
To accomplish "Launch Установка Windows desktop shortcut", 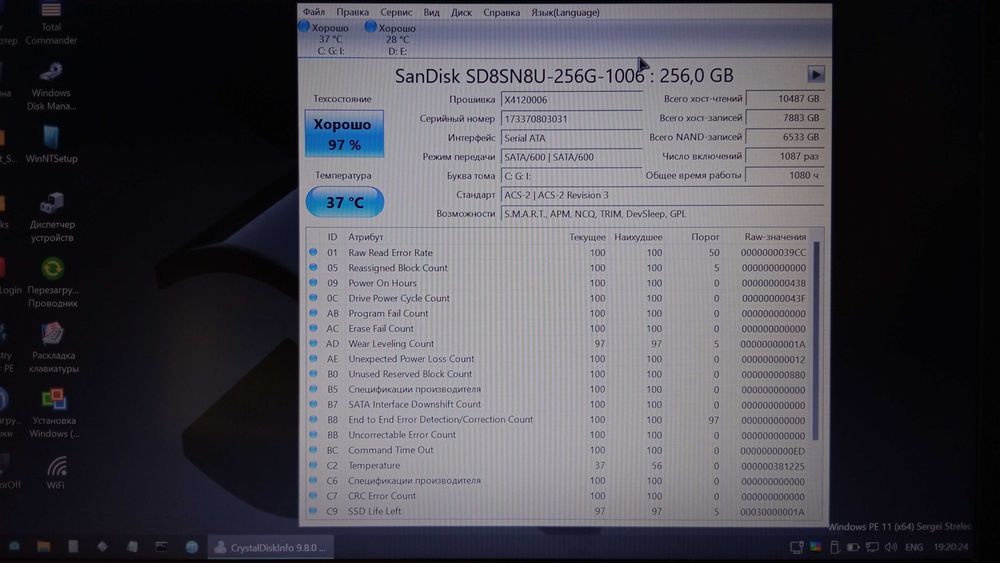I will 54,414.
